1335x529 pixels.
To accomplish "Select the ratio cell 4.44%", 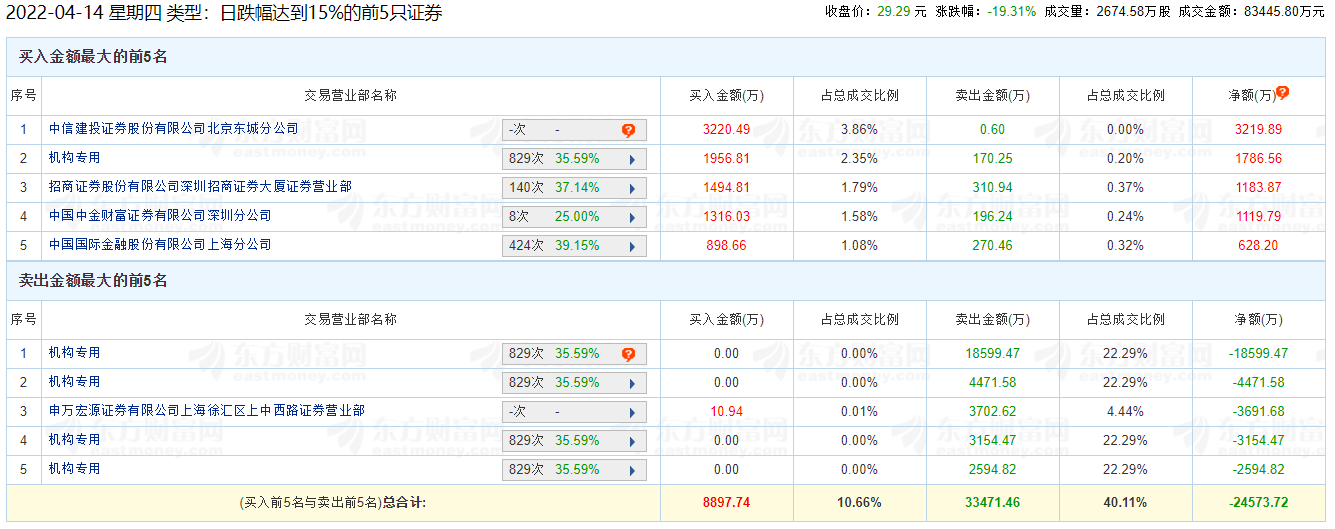I will point(1125,412).
